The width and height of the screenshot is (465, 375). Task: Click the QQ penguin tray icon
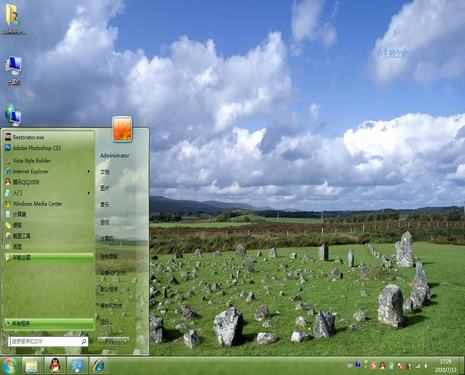(x=382, y=365)
